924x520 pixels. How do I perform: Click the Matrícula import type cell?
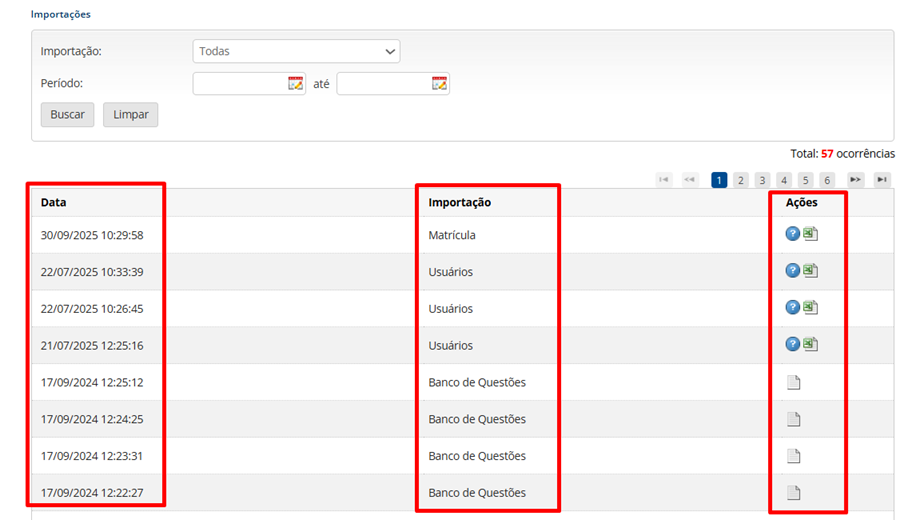tap(452, 235)
